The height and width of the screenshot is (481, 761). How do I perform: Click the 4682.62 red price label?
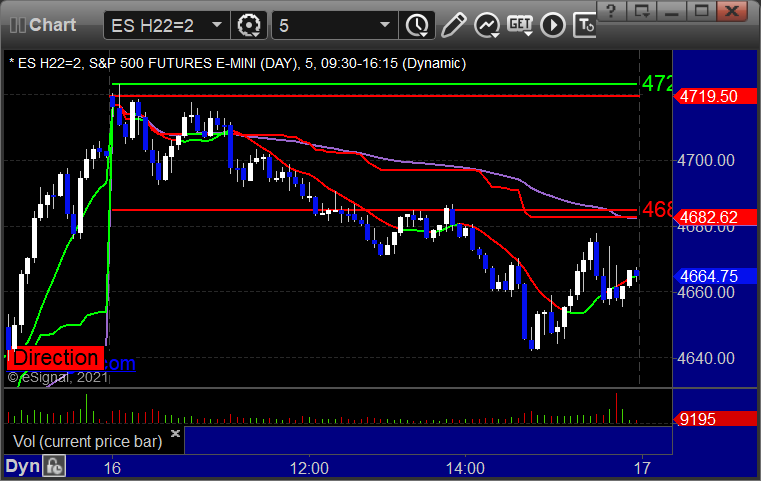tap(715, 217)
